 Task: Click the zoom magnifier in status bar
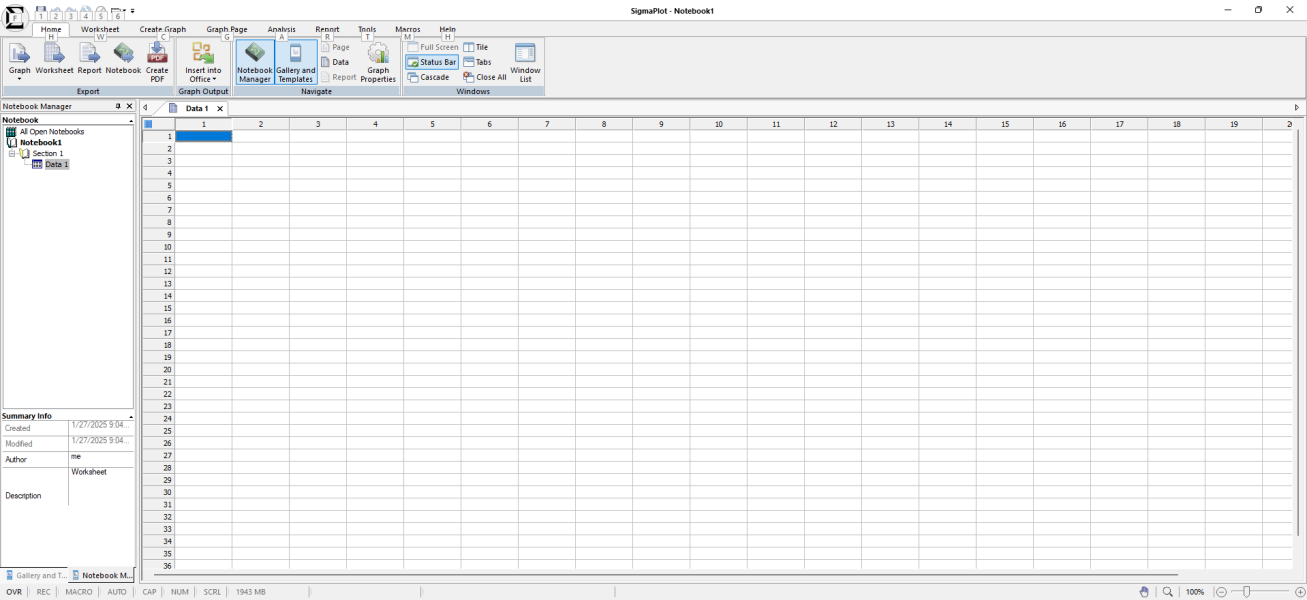click(x=1167, y=592)
